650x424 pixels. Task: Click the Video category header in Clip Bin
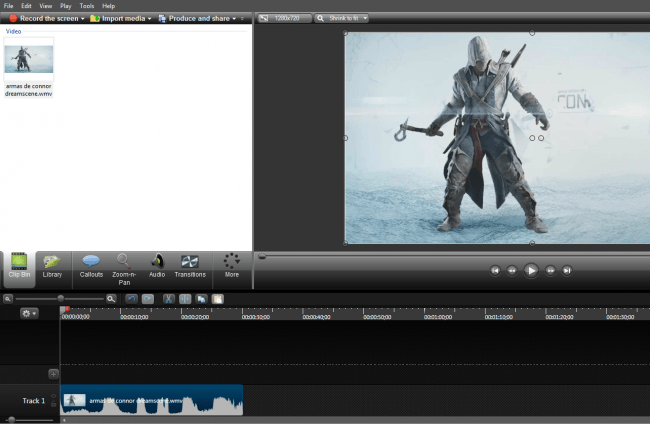pyautogui.click(x=13, y=31)
